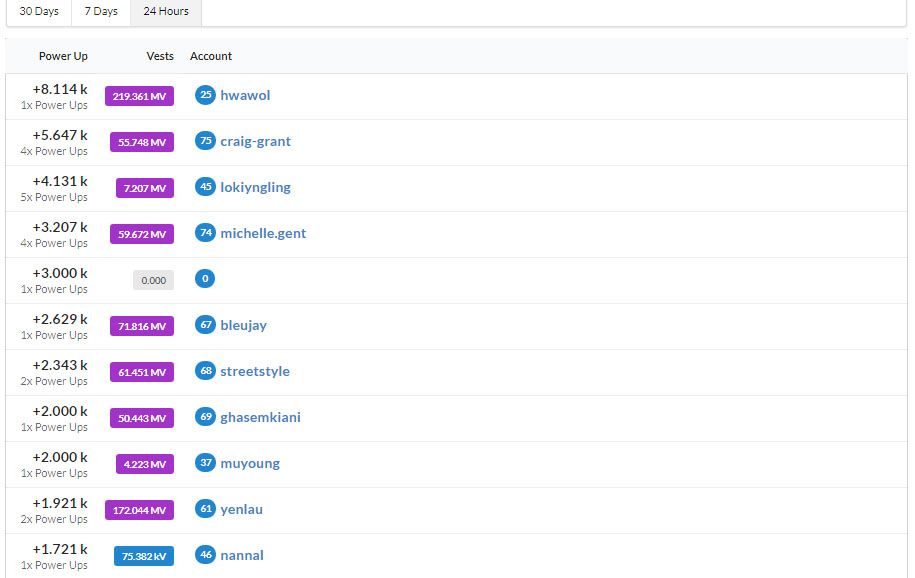Image resolution: width=915 pixels, height=578 pixels.
Task: Select the 24 Hours tab
Action: point(166,12)
